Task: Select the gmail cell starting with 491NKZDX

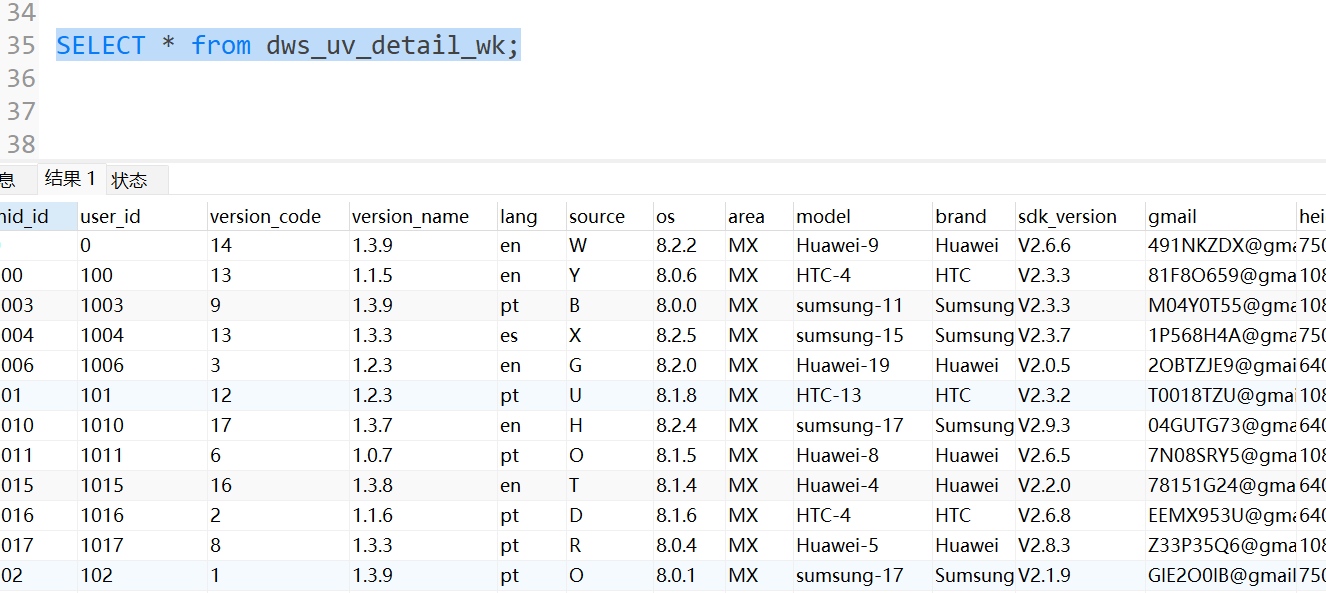Action: coord(1220,245)
